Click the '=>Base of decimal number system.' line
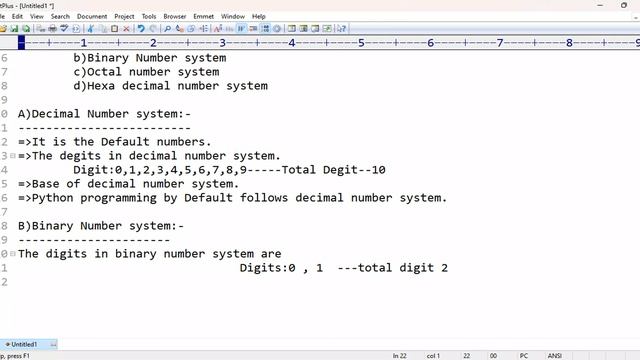This screenshot has height=360, width=640. [129, 184]
